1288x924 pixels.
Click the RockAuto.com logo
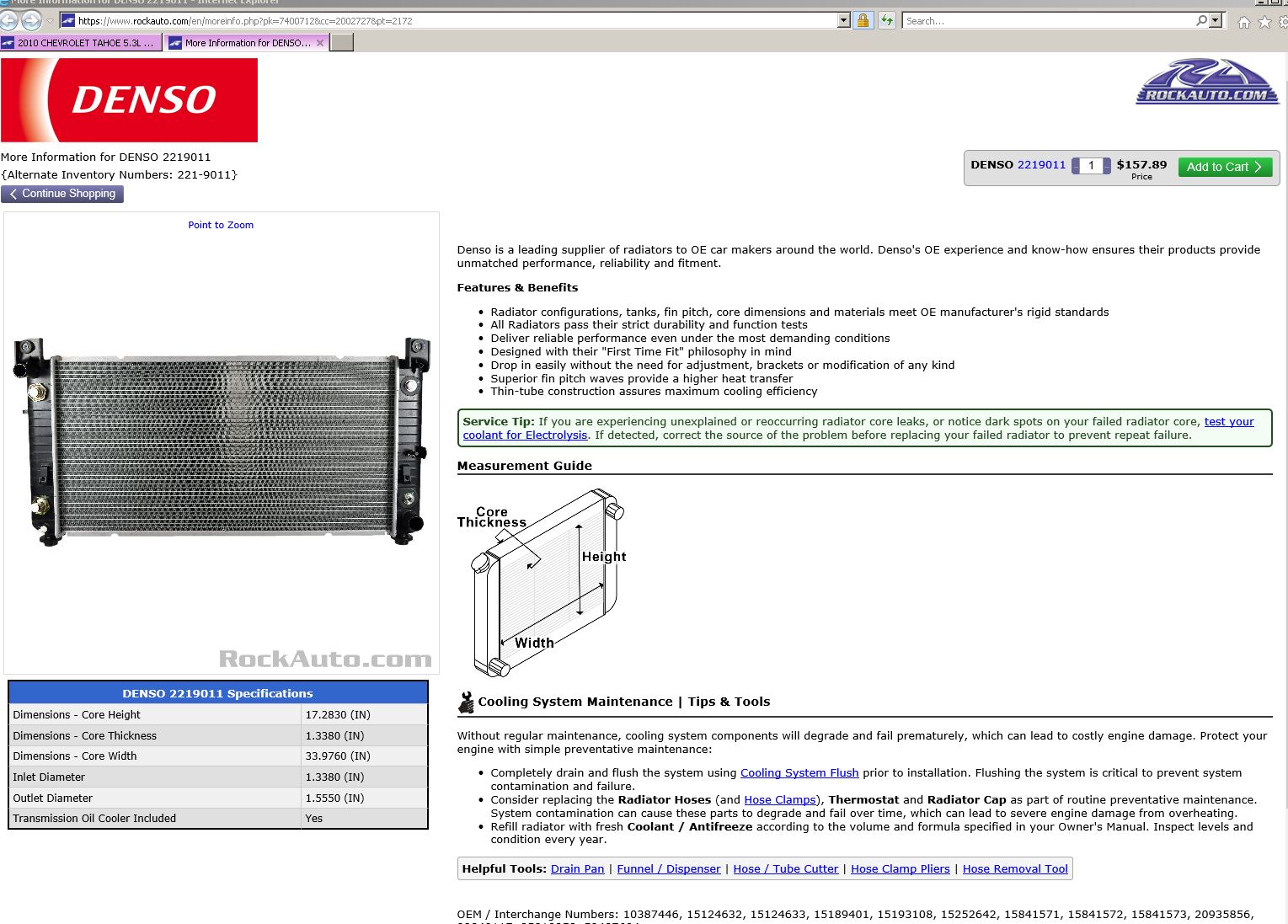click(1207, 82)
